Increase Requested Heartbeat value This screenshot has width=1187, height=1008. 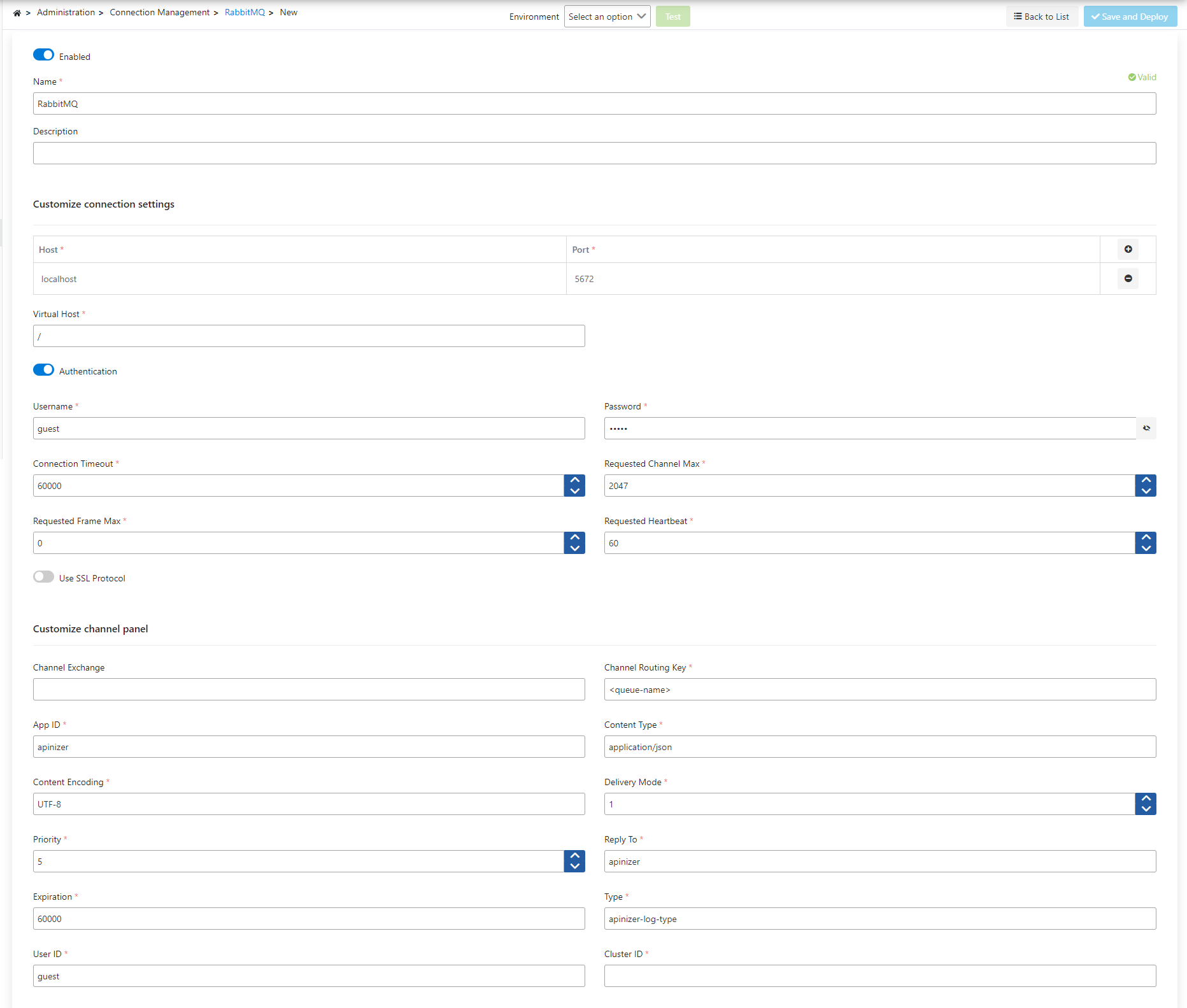pos(1146,537)
